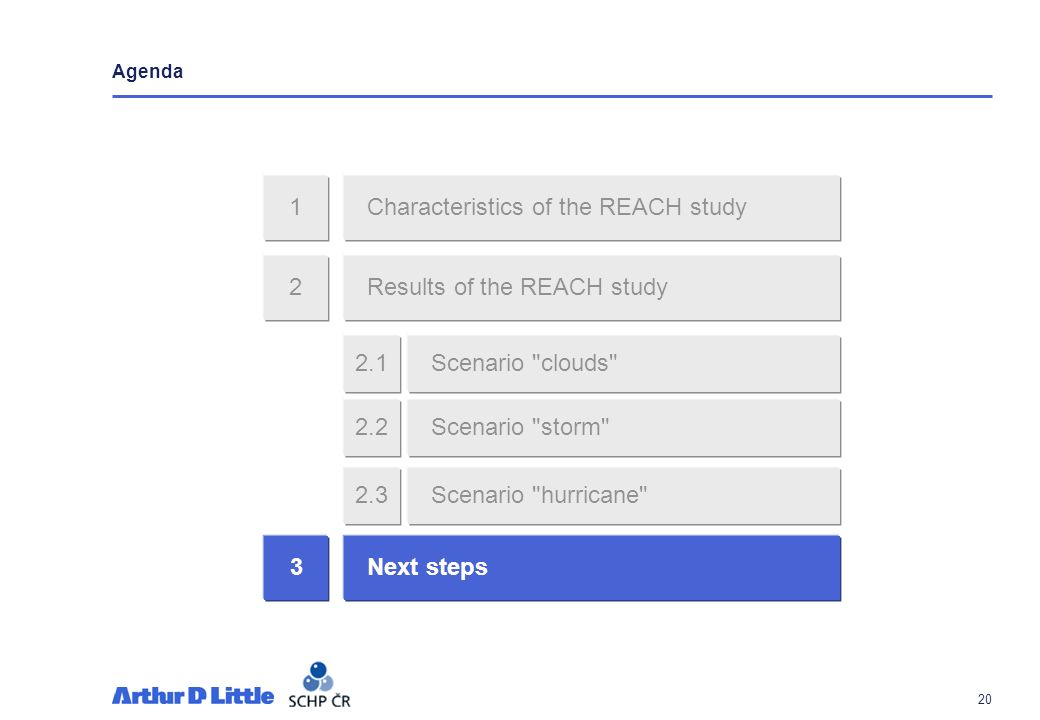Viewport: 1040px width, 720px height.
Task: Open Characteristics of the REACH study
Action: click(592, 208)
